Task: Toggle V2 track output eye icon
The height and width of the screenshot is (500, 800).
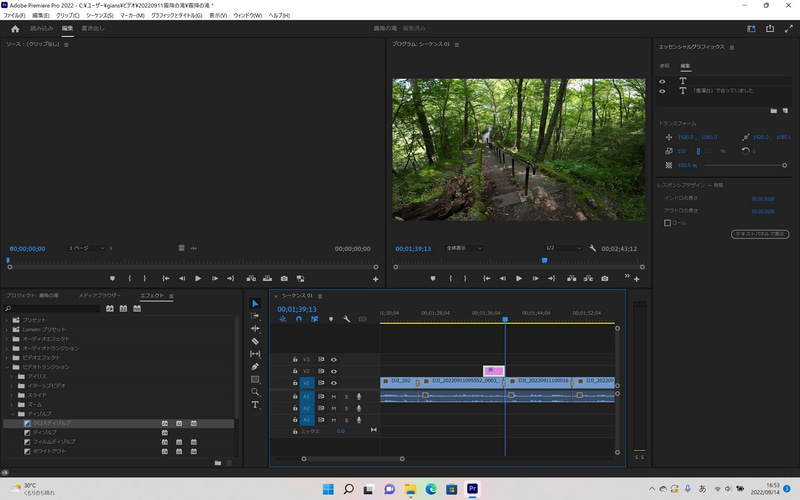Action: (334, 371)
